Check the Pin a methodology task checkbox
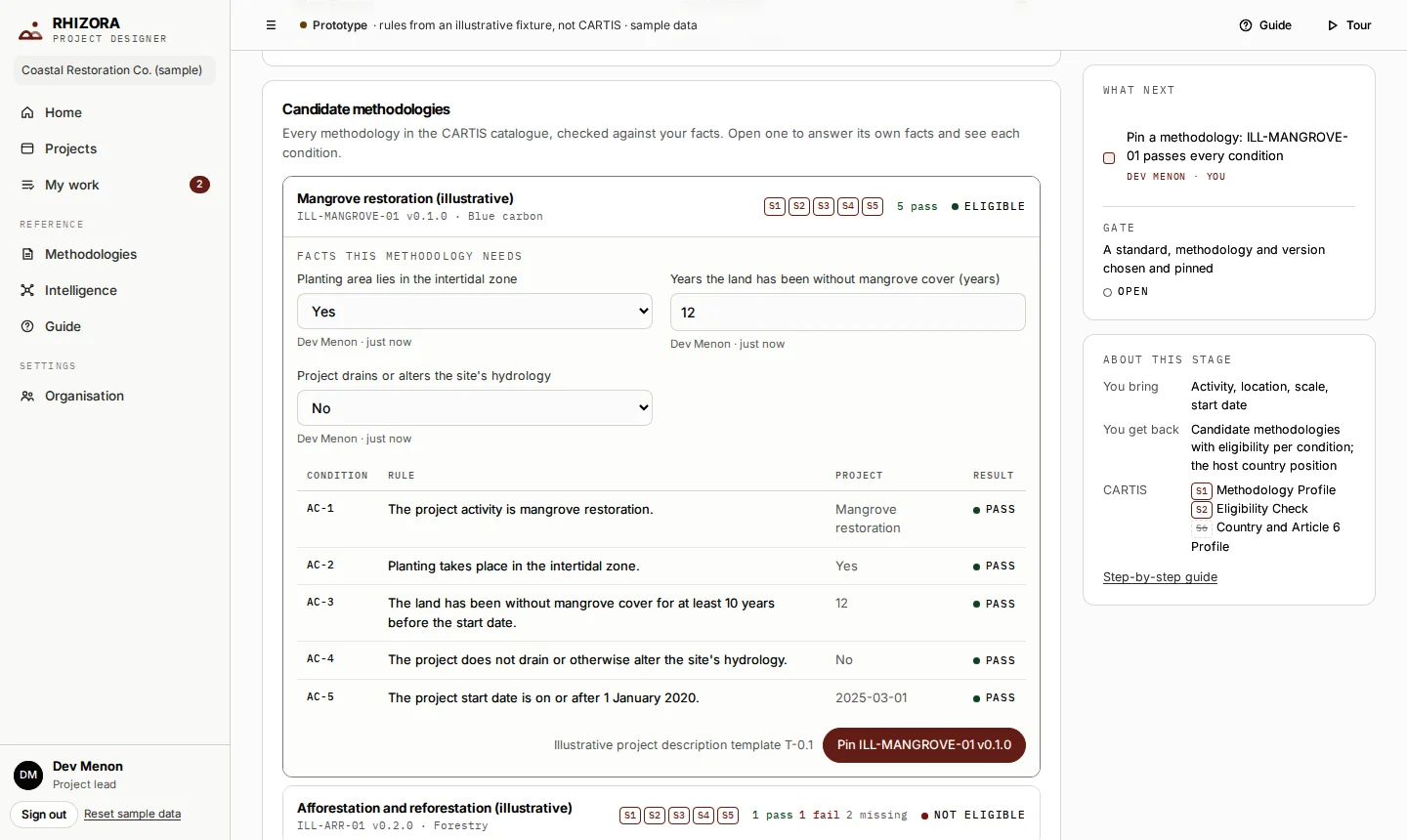Screen dimensions: 1407x840 tap(1109, 158)
